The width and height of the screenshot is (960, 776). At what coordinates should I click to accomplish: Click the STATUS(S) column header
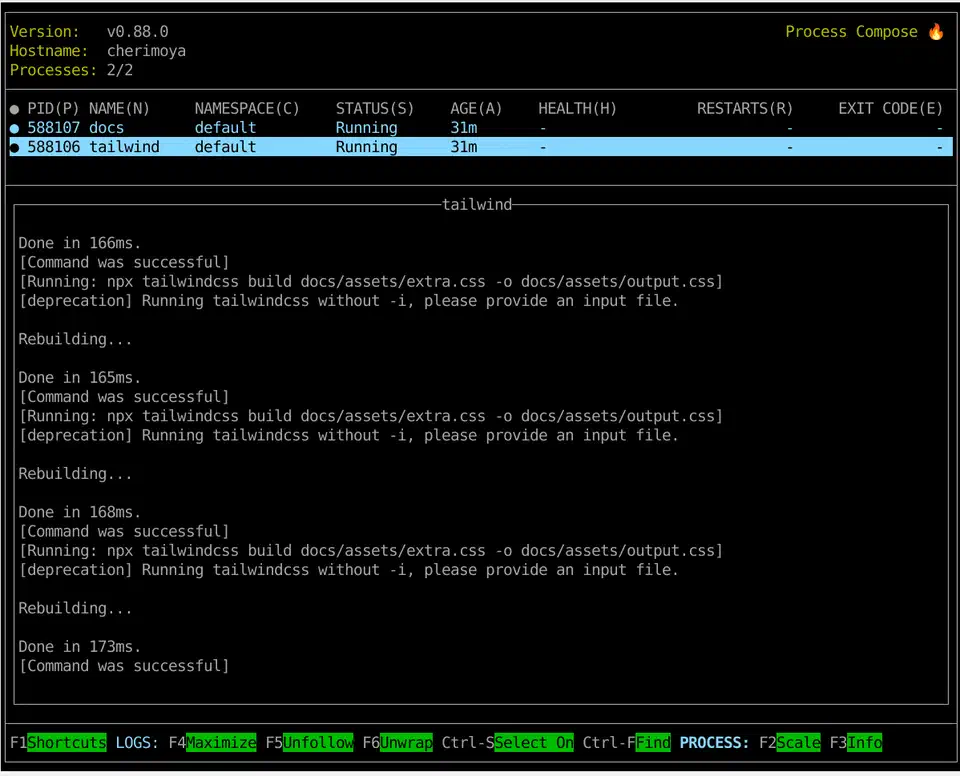click(374, 108)
